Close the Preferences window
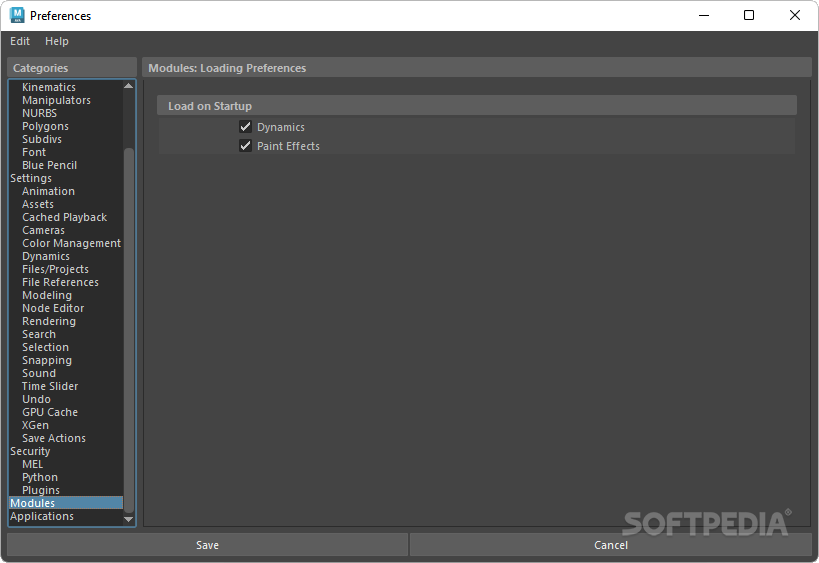 tap(794, 15)
